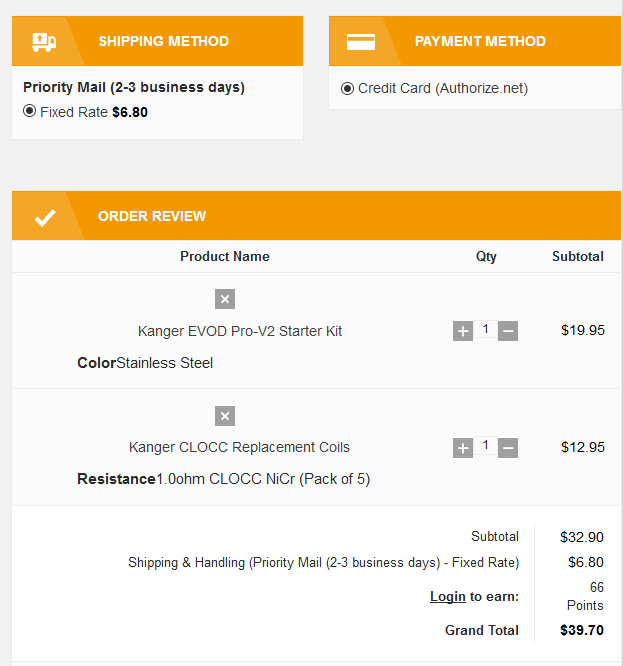624x666 pixels.
Task: Remove Kanger EVOD Pro-V2 Starter Kit item
Action: click(x=225, y=299)
